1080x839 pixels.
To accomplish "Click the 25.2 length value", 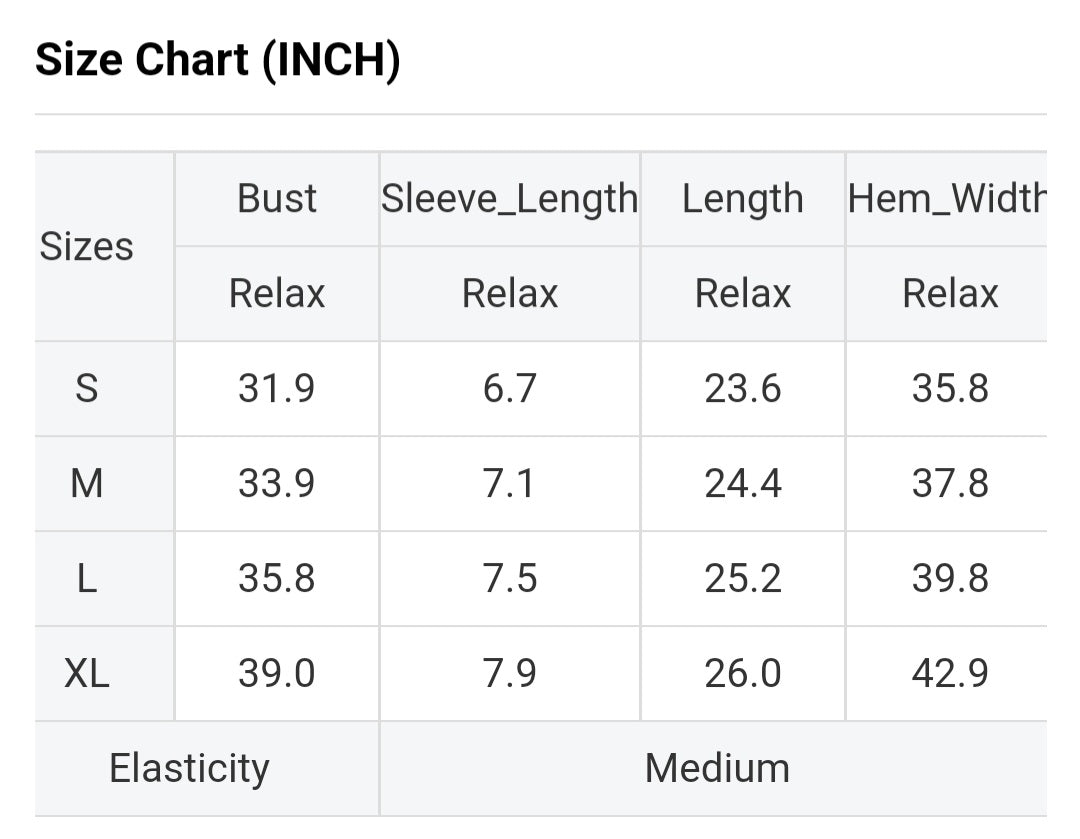I will tap(743, 579).
